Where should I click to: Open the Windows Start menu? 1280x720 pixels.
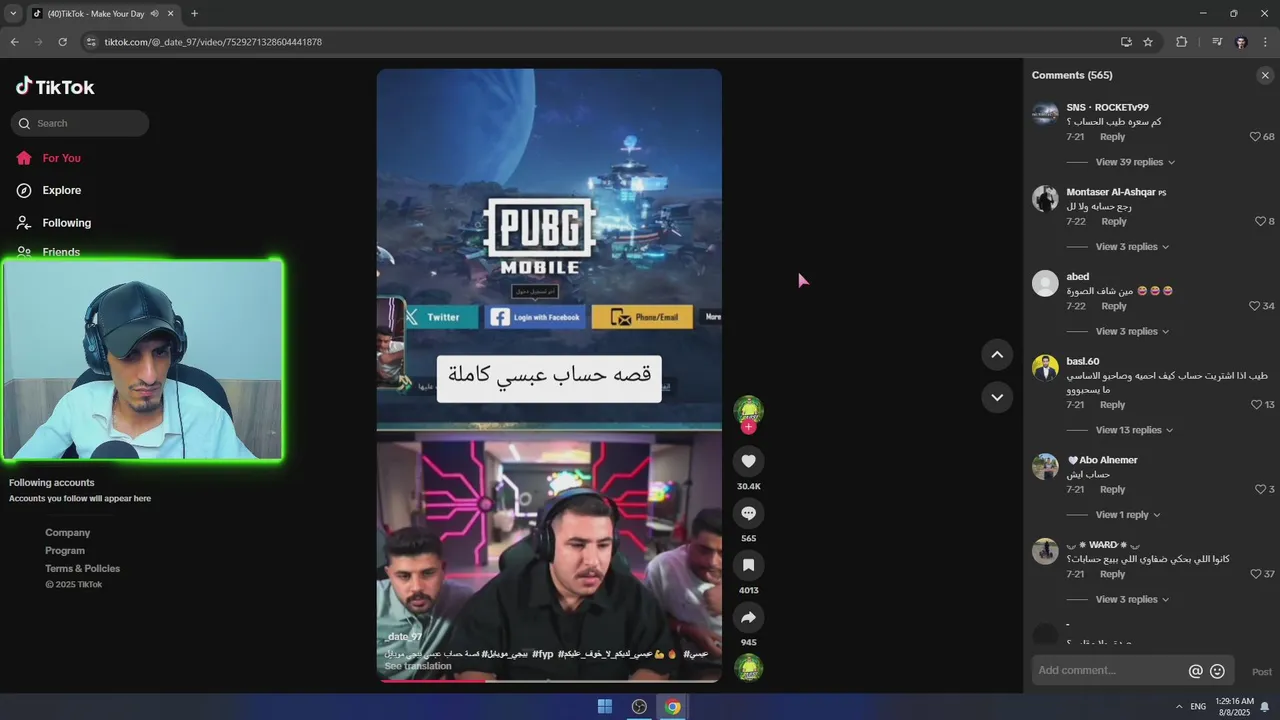pyautogui.click(x=605, y=707)
